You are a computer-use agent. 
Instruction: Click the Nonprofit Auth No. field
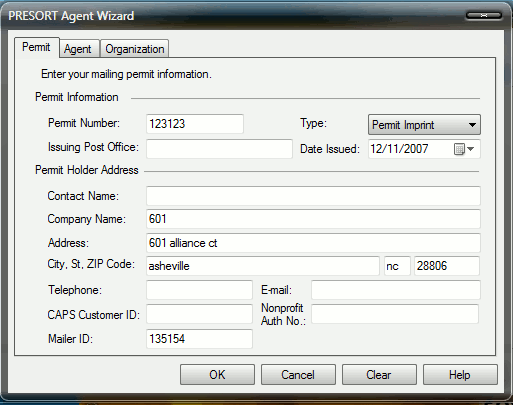coord(395,314)
